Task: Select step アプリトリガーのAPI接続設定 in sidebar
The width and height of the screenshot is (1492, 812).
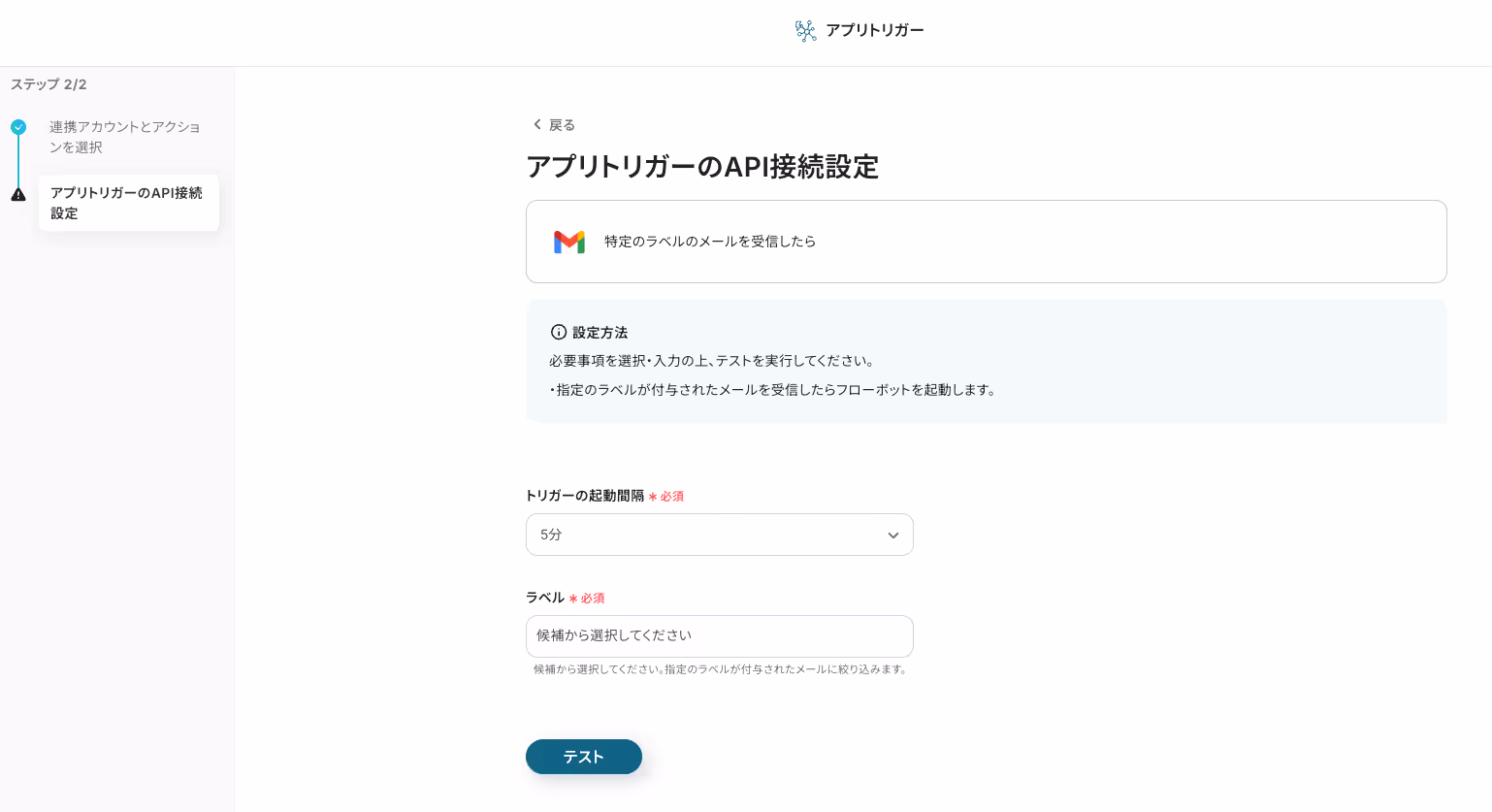Action: (x=128, y=203)
